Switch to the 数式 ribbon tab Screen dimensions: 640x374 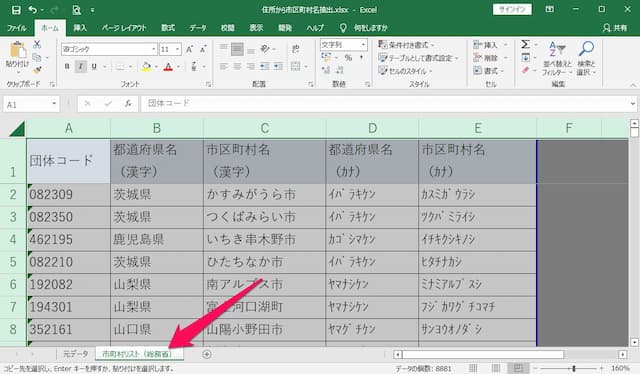point(168,28)
